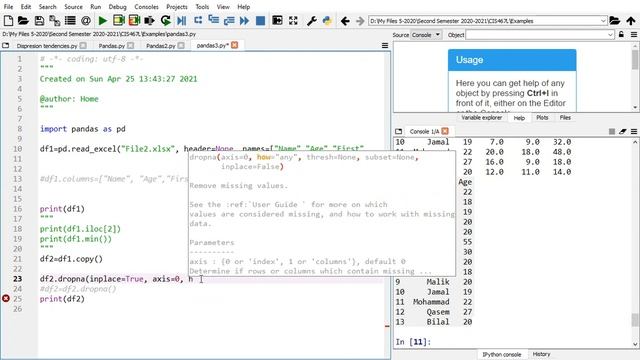Run selection or current line icon
The height and width of the screenshot is (360, 640).
click(149, 20)
